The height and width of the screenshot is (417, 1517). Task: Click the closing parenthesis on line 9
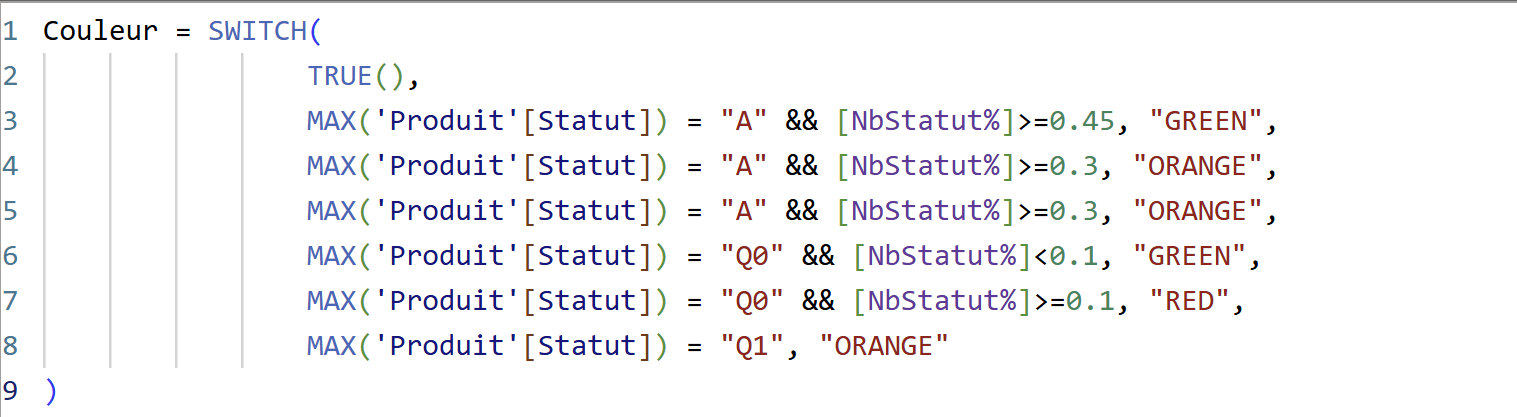point(51,390)
